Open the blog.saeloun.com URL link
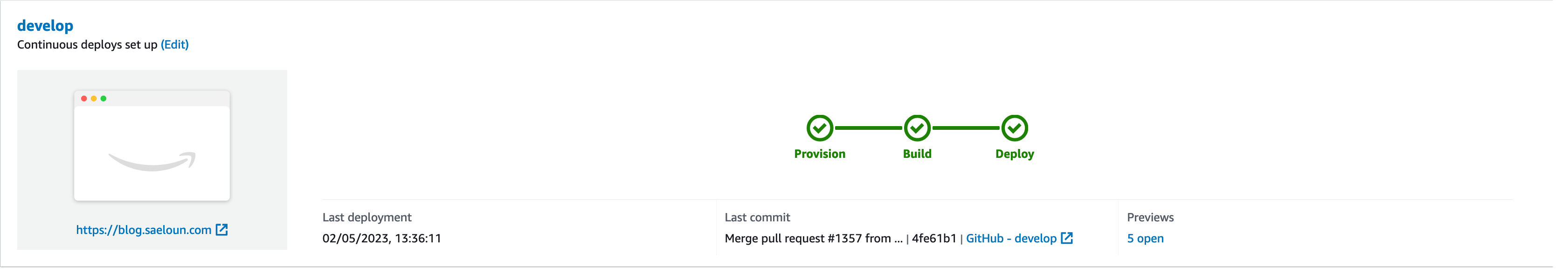Screen dimensions: 1568x269 click(144, 230)
